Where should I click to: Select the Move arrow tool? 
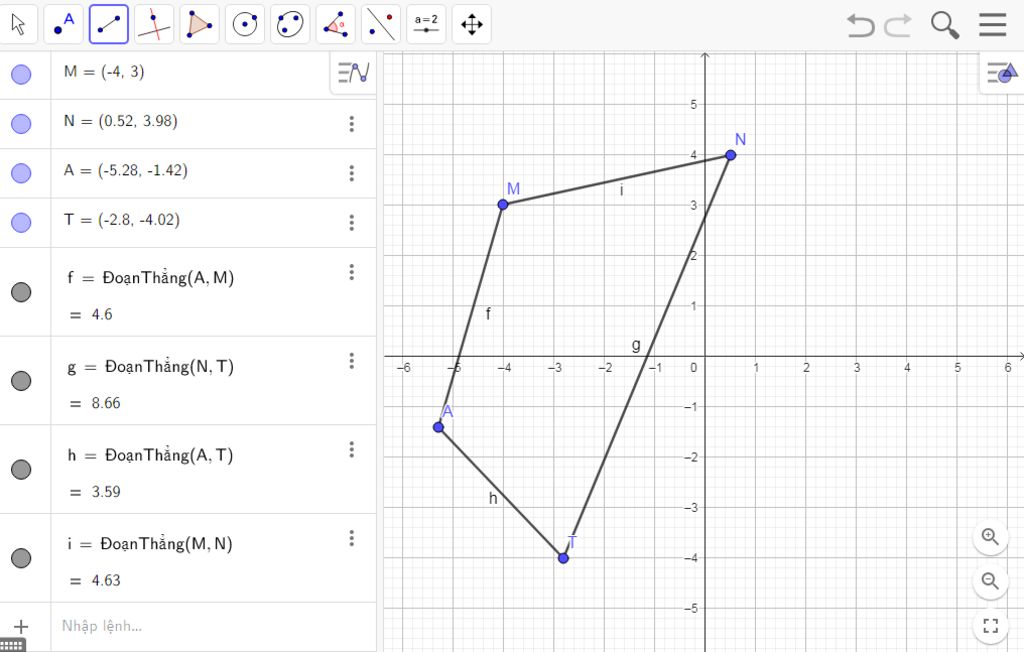[x=18, y=25]
